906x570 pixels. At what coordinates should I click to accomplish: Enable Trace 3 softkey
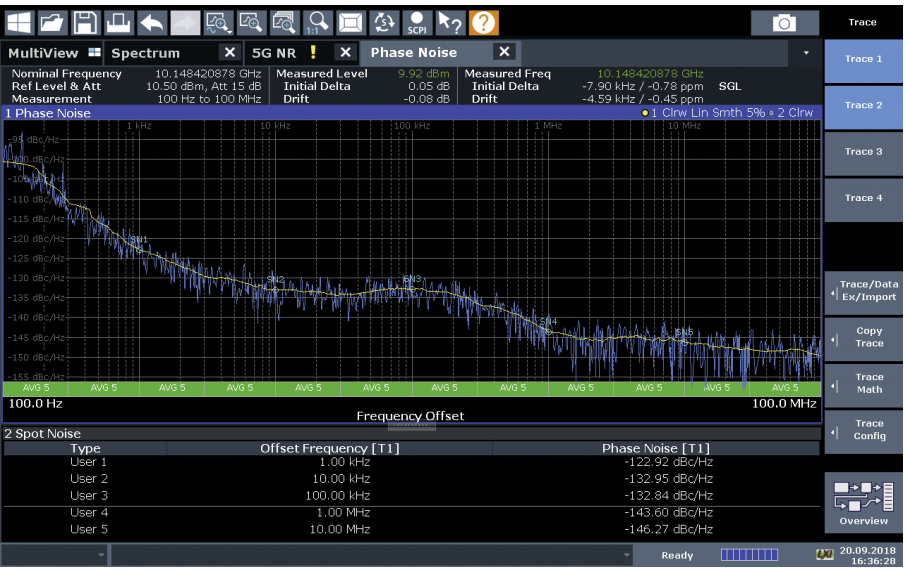point(863,152)
